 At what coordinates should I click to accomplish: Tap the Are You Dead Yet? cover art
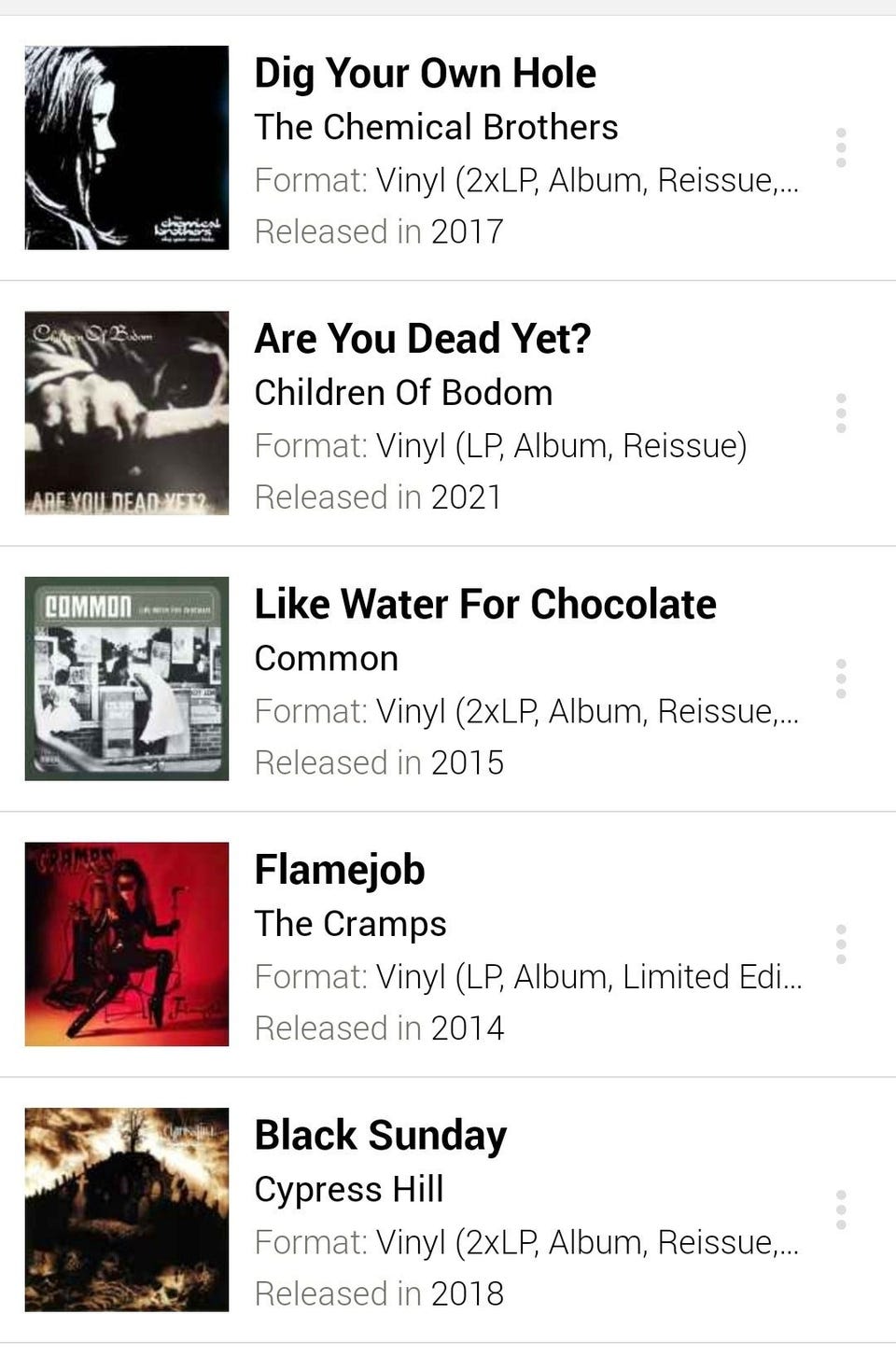click(127, 412)
